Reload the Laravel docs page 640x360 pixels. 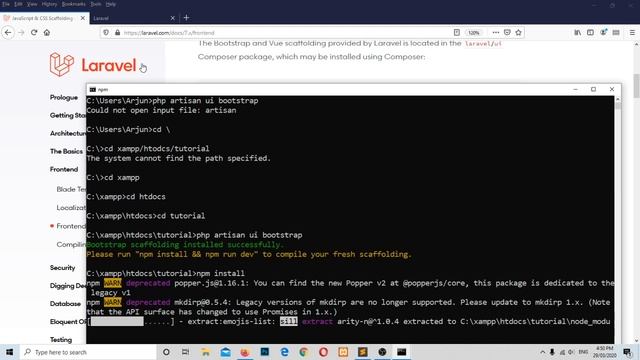click(34, 33)
